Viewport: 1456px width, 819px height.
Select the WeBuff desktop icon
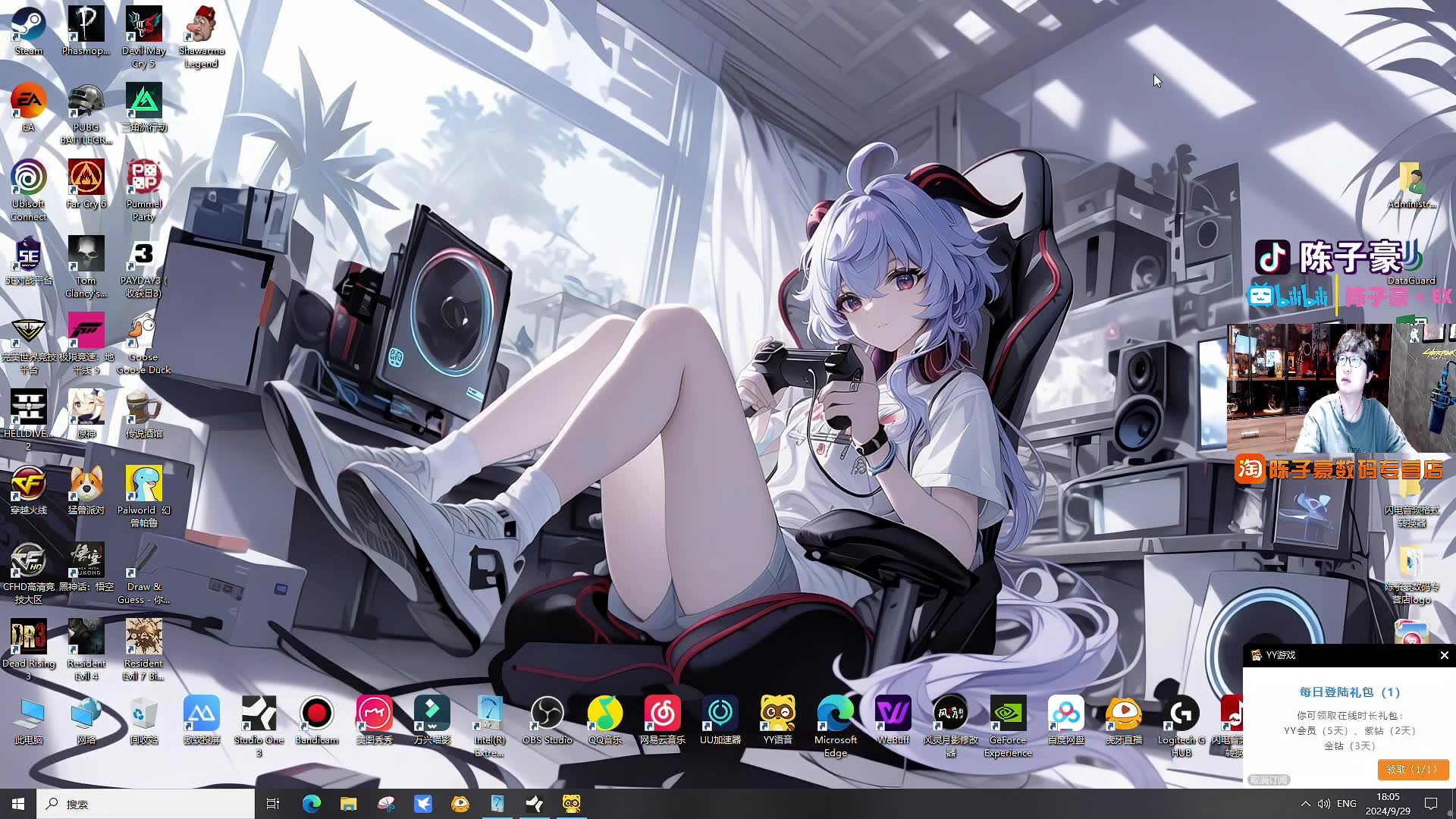point(893,720)
